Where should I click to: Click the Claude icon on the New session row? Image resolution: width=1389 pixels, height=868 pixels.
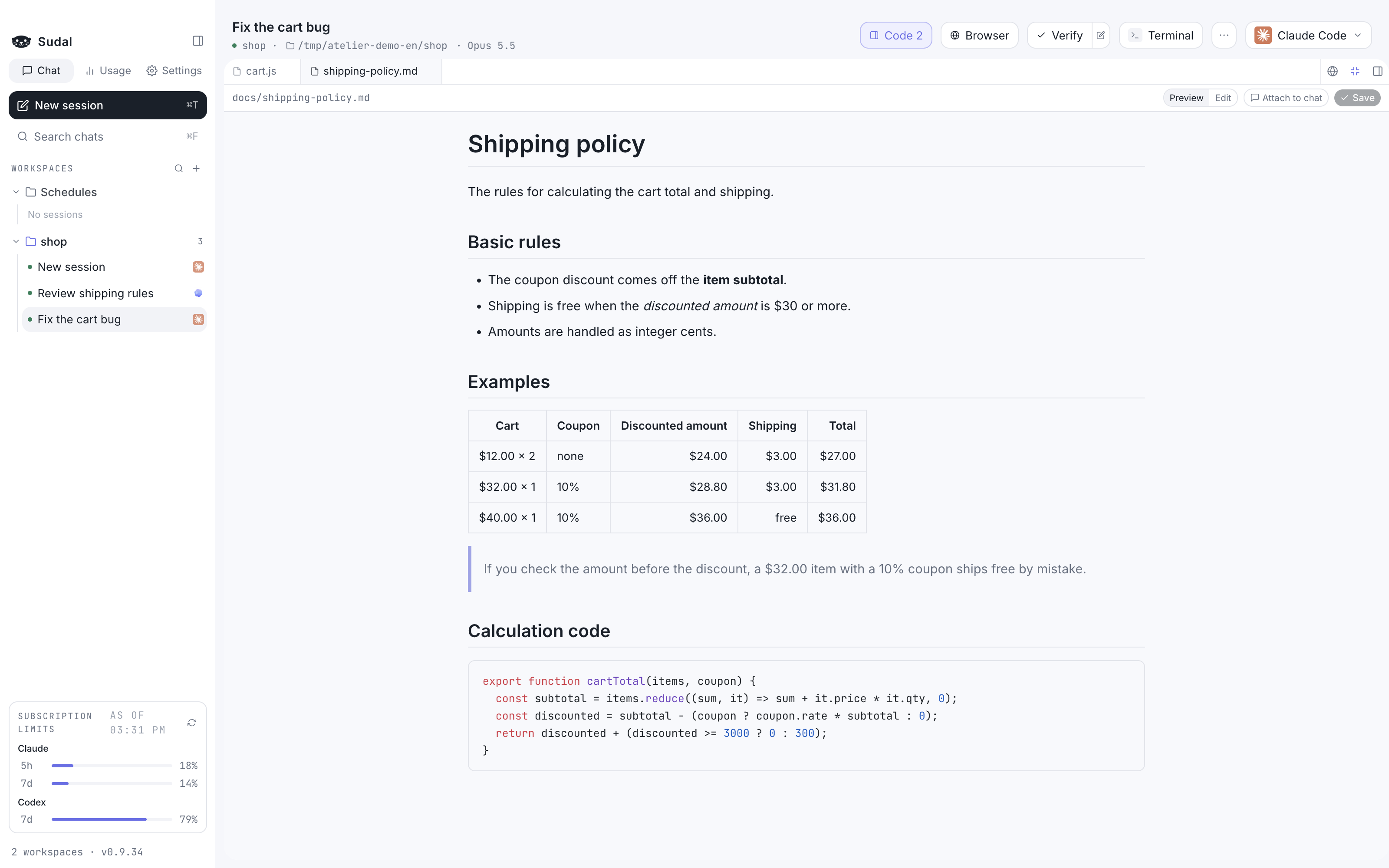[x=198, y=267]
